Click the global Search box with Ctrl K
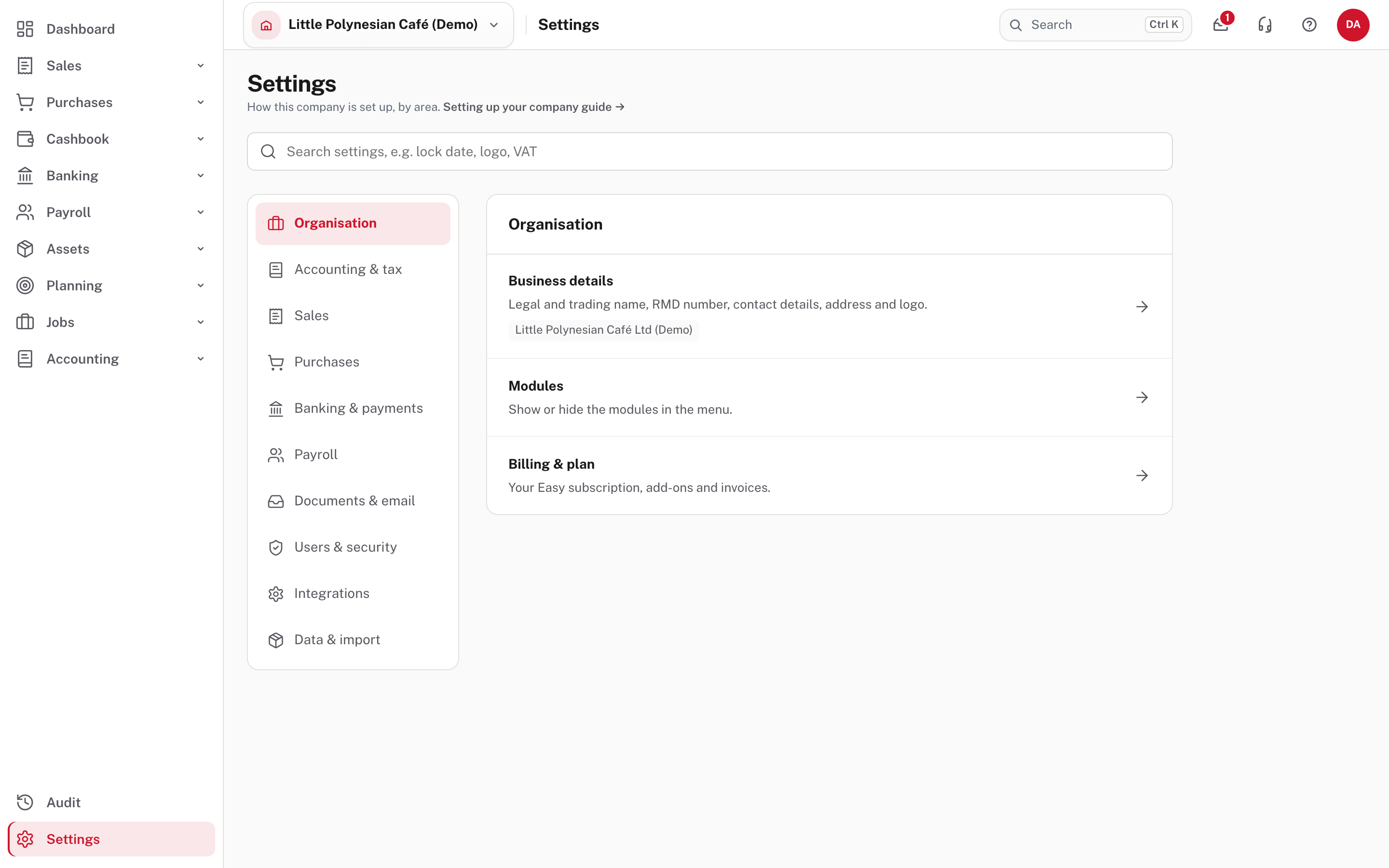The image size is (1389, 868). [1095, 25]
